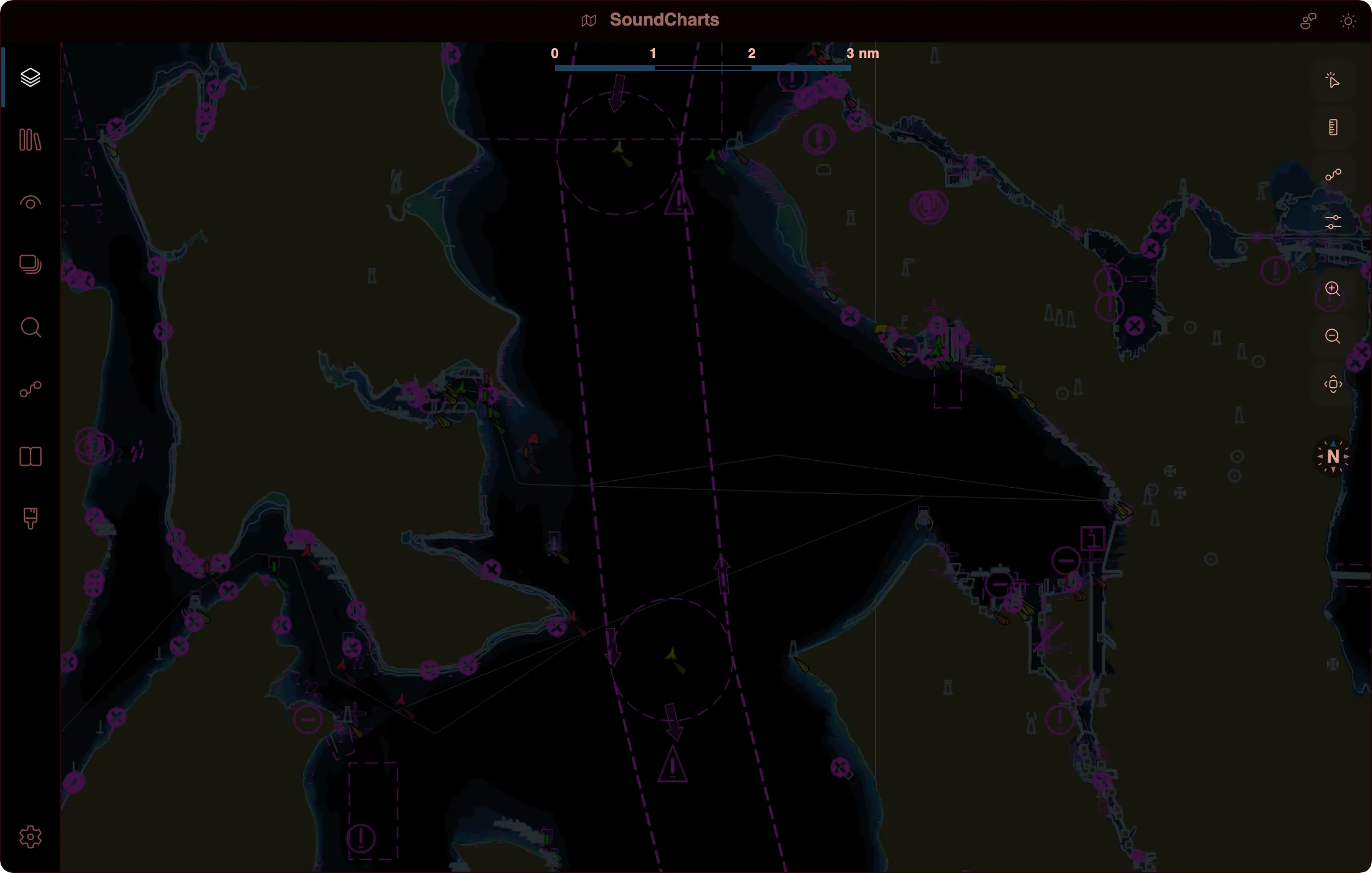Zoom out of the chart
This screenshot has height=873, width=1372.
point(1333,337)
